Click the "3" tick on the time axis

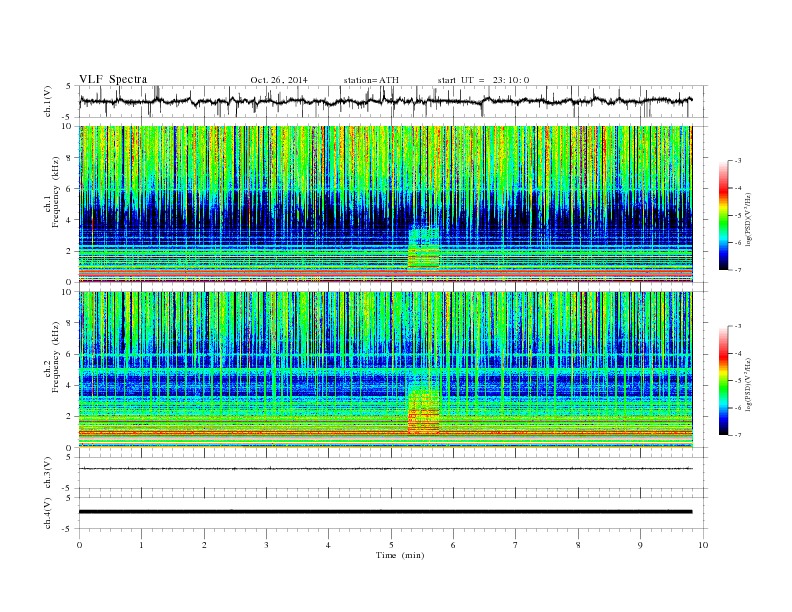click(266, 545)
